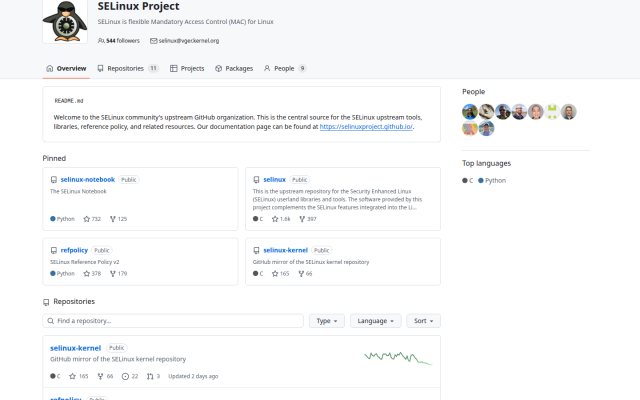Click the green identicon member avatar
Screen dimensions: 640x400
click(552, 111)
